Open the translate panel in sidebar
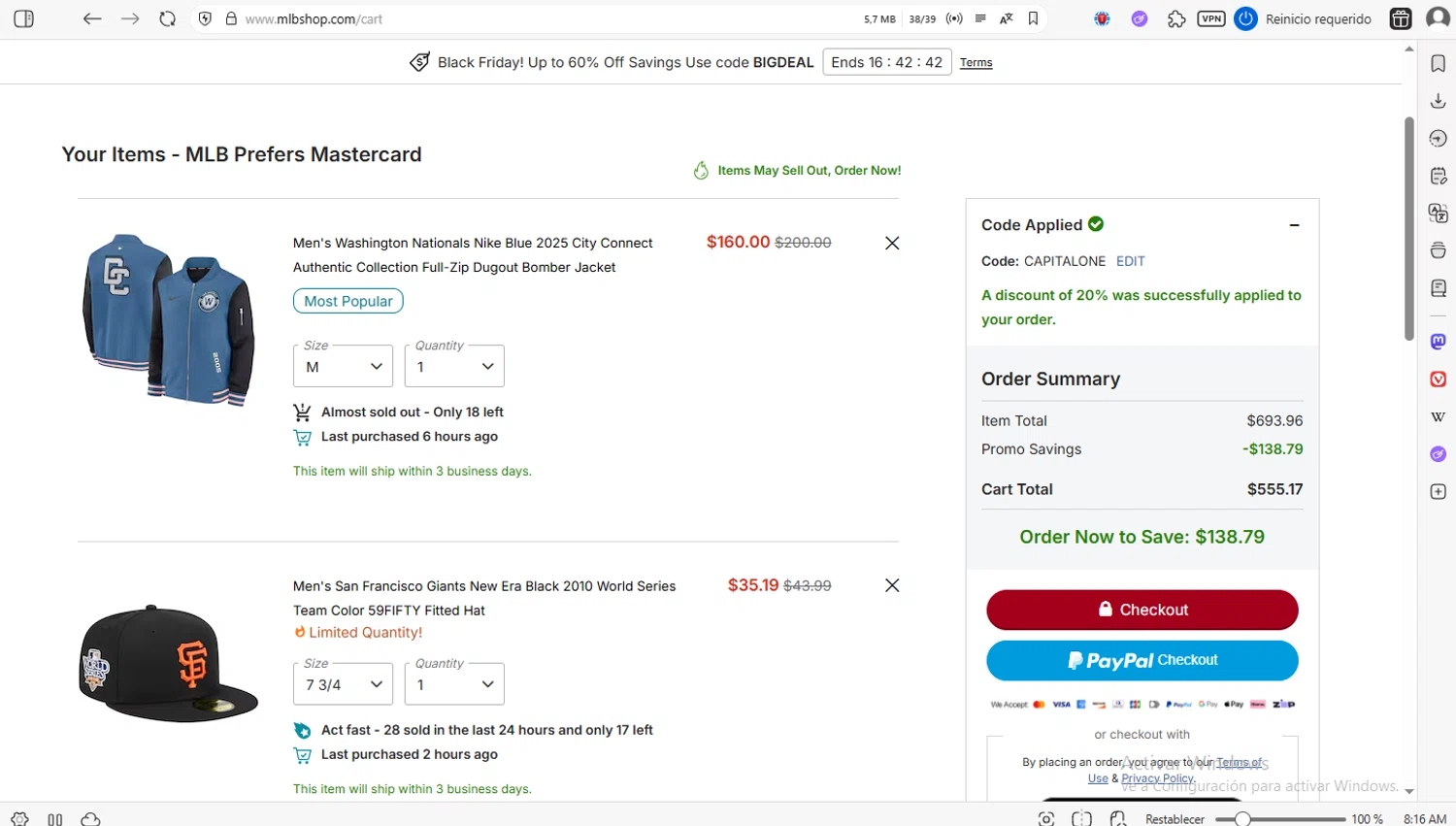Screen dimensions: 1456x826 pos(1439,214)
